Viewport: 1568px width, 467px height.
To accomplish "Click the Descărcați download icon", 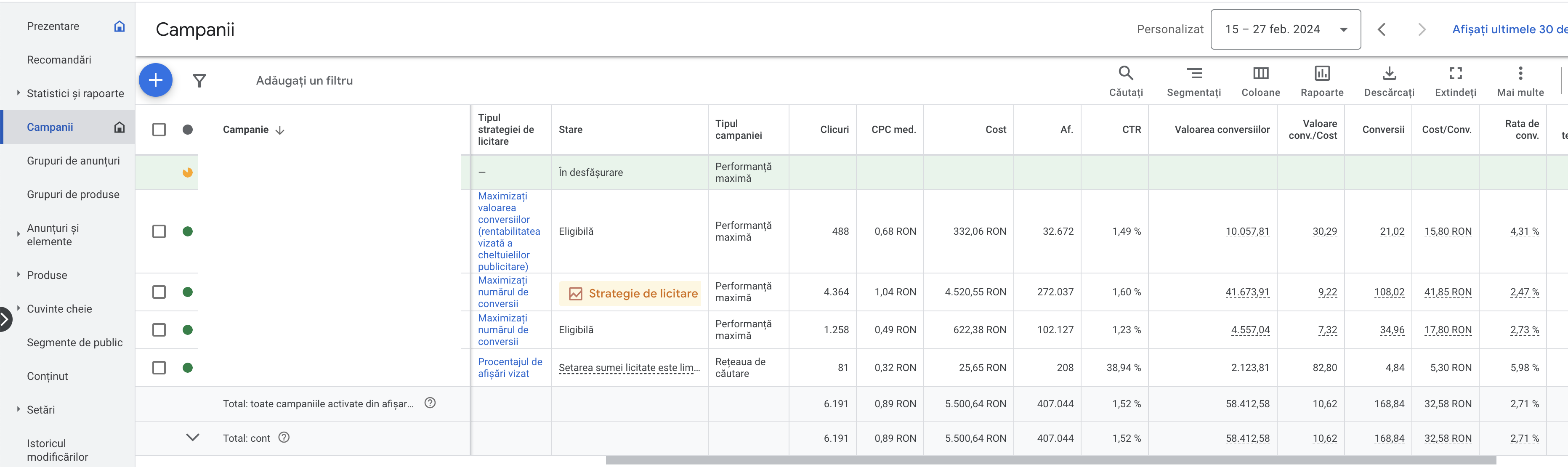I will coord(1389,73).
